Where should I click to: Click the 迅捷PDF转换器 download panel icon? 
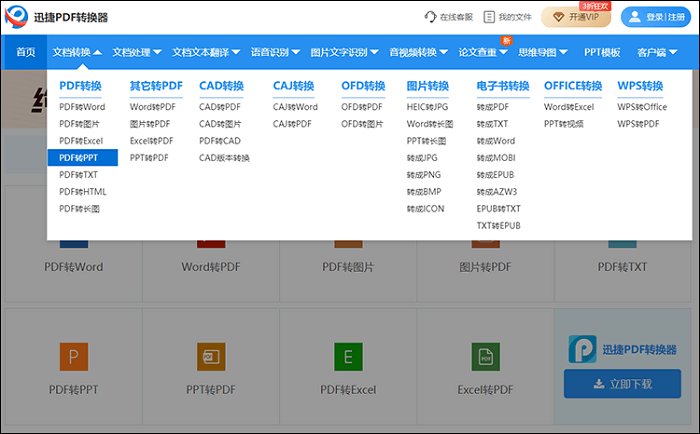[x=583, y=349]
